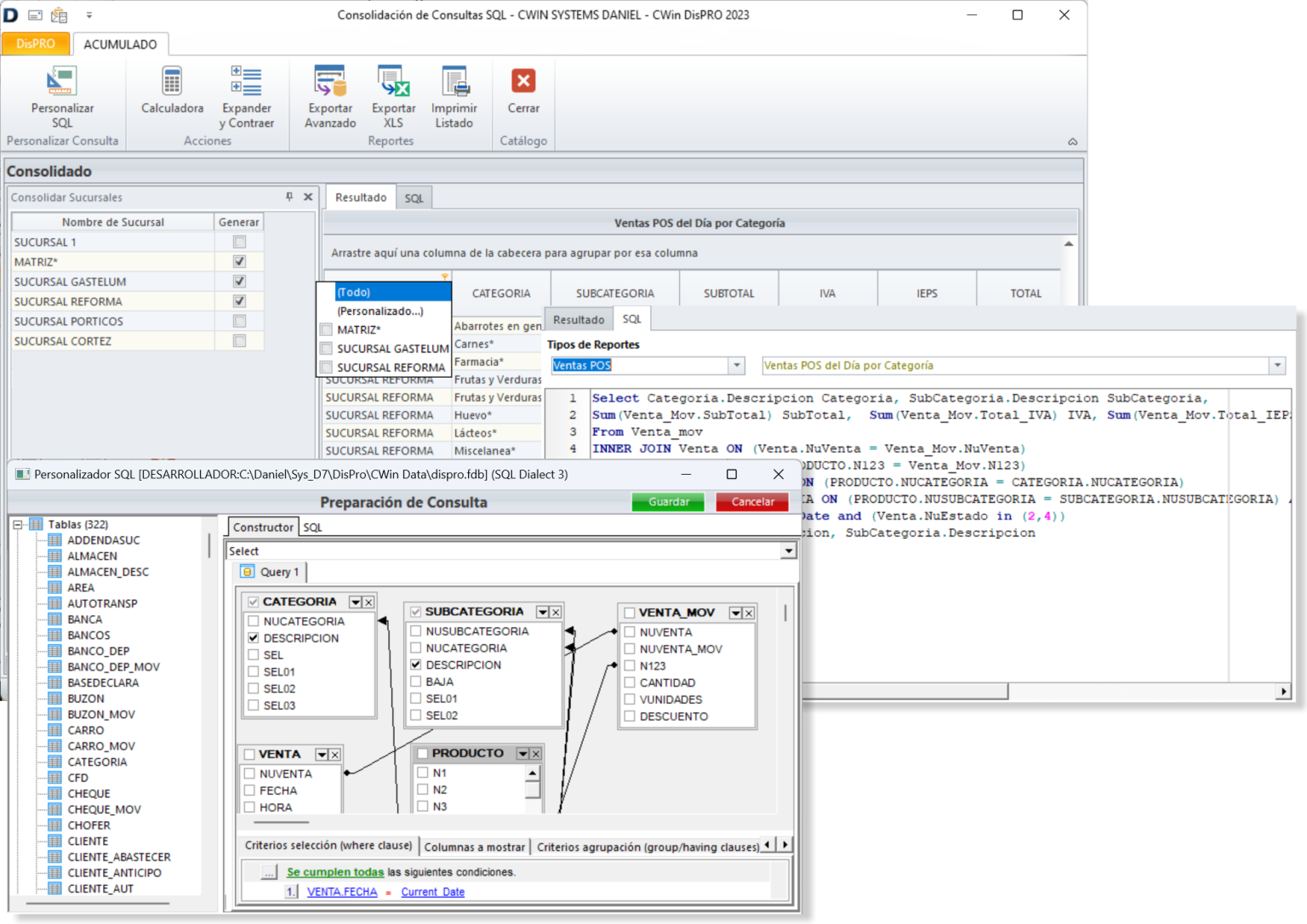The image size is (1307, 924).
Task: Expand the Select statement type dropdown
Action: click(x=789, y=551)
